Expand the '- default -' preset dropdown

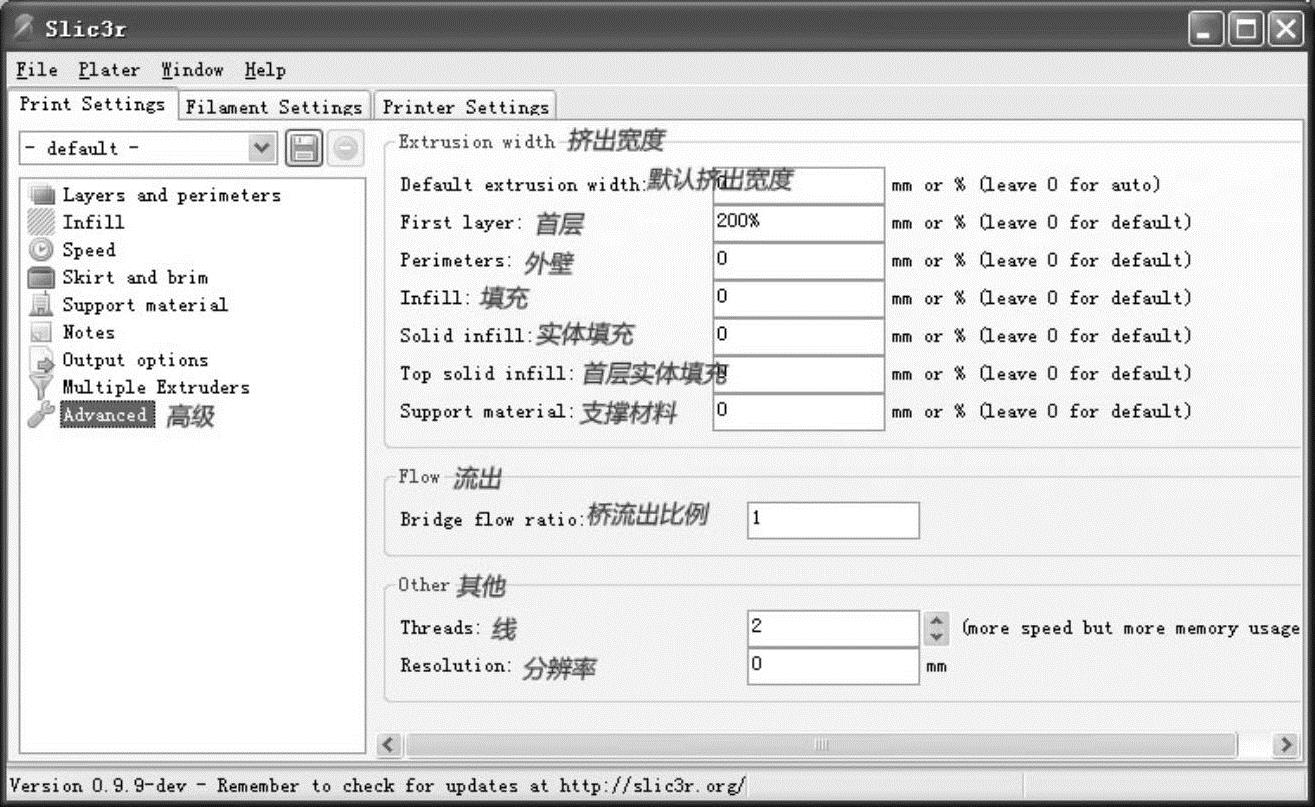(x=261, y=149)
